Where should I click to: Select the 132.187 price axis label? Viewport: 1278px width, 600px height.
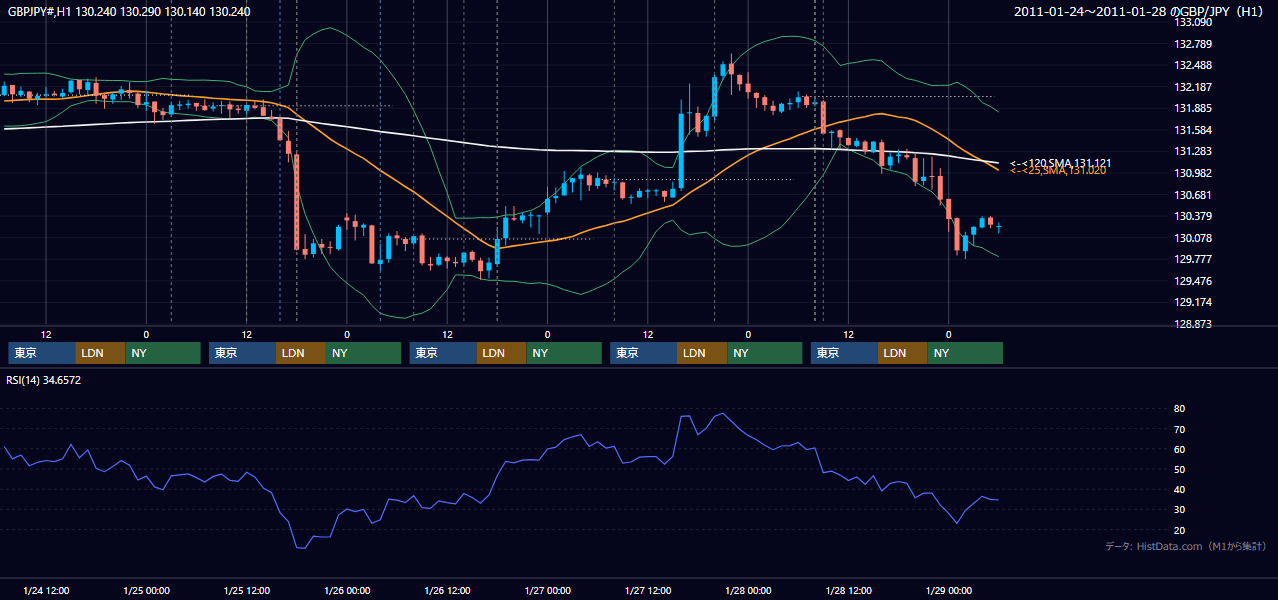tap(1194, 87)
